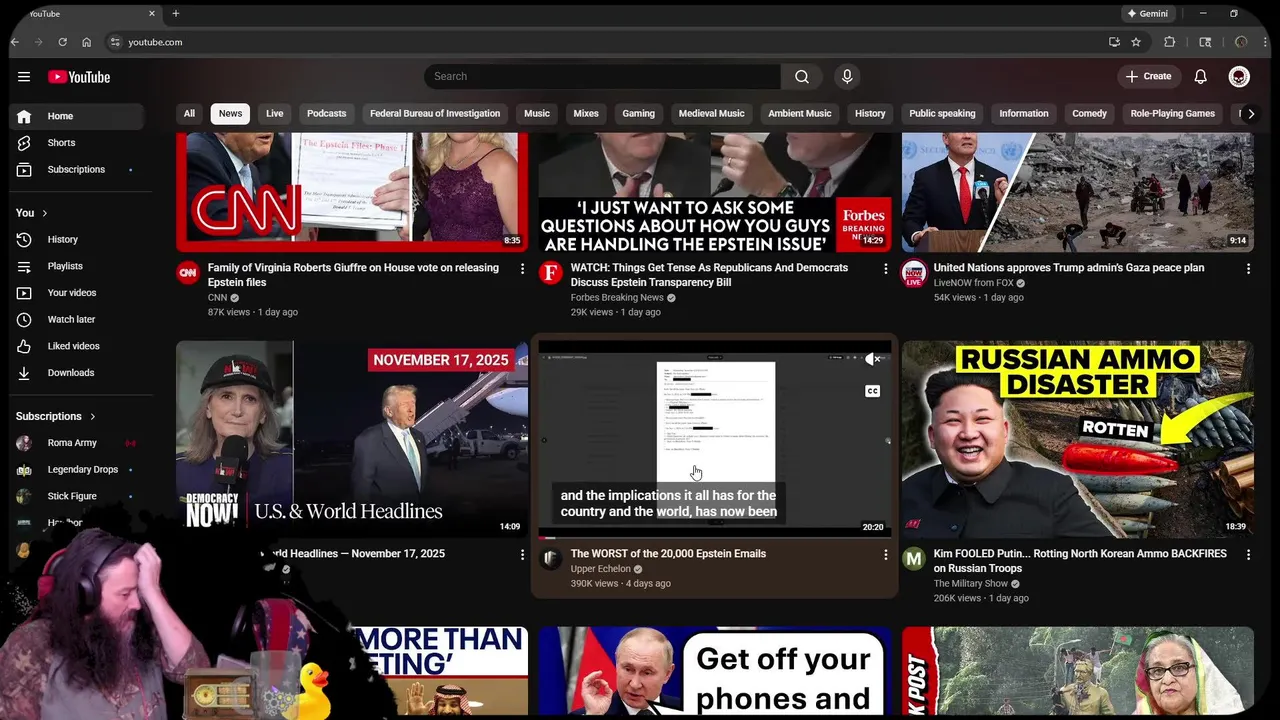Image resolution: width=1280 pixels, height=720 pixels.
Task: Open Roma Army channel subscription
Action: (76, 443)
